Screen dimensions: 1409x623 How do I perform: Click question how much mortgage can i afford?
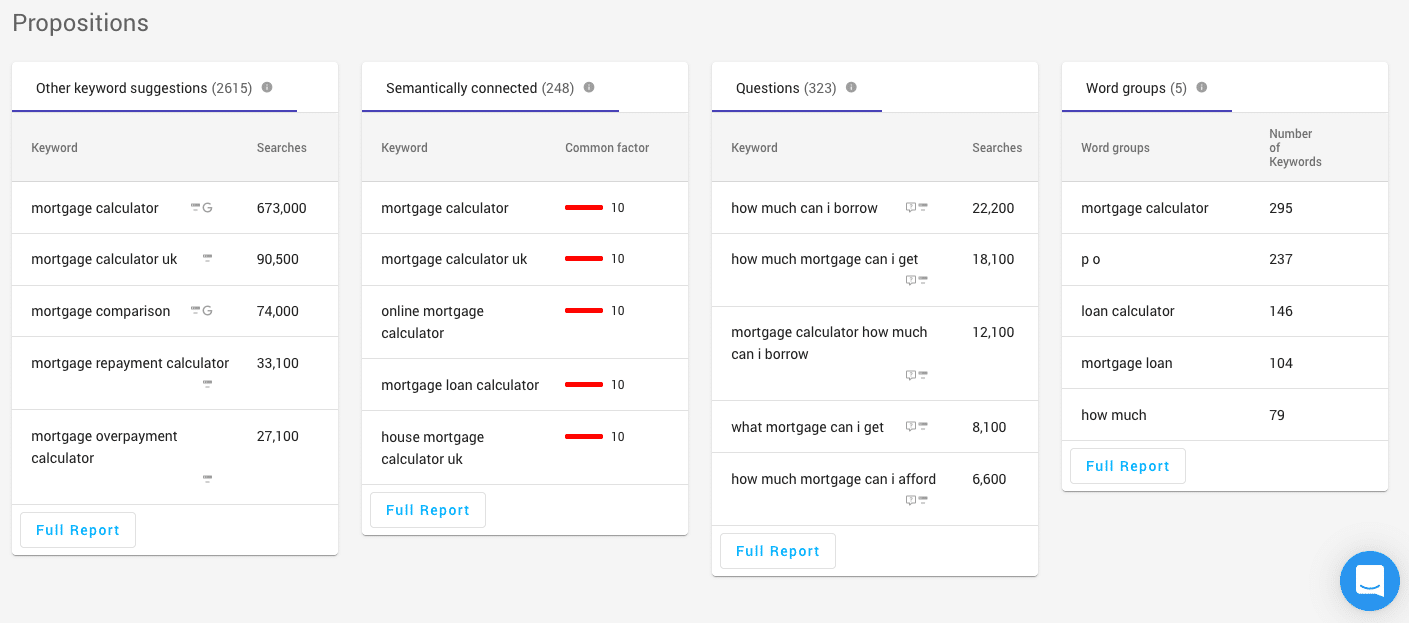(833, 479)
